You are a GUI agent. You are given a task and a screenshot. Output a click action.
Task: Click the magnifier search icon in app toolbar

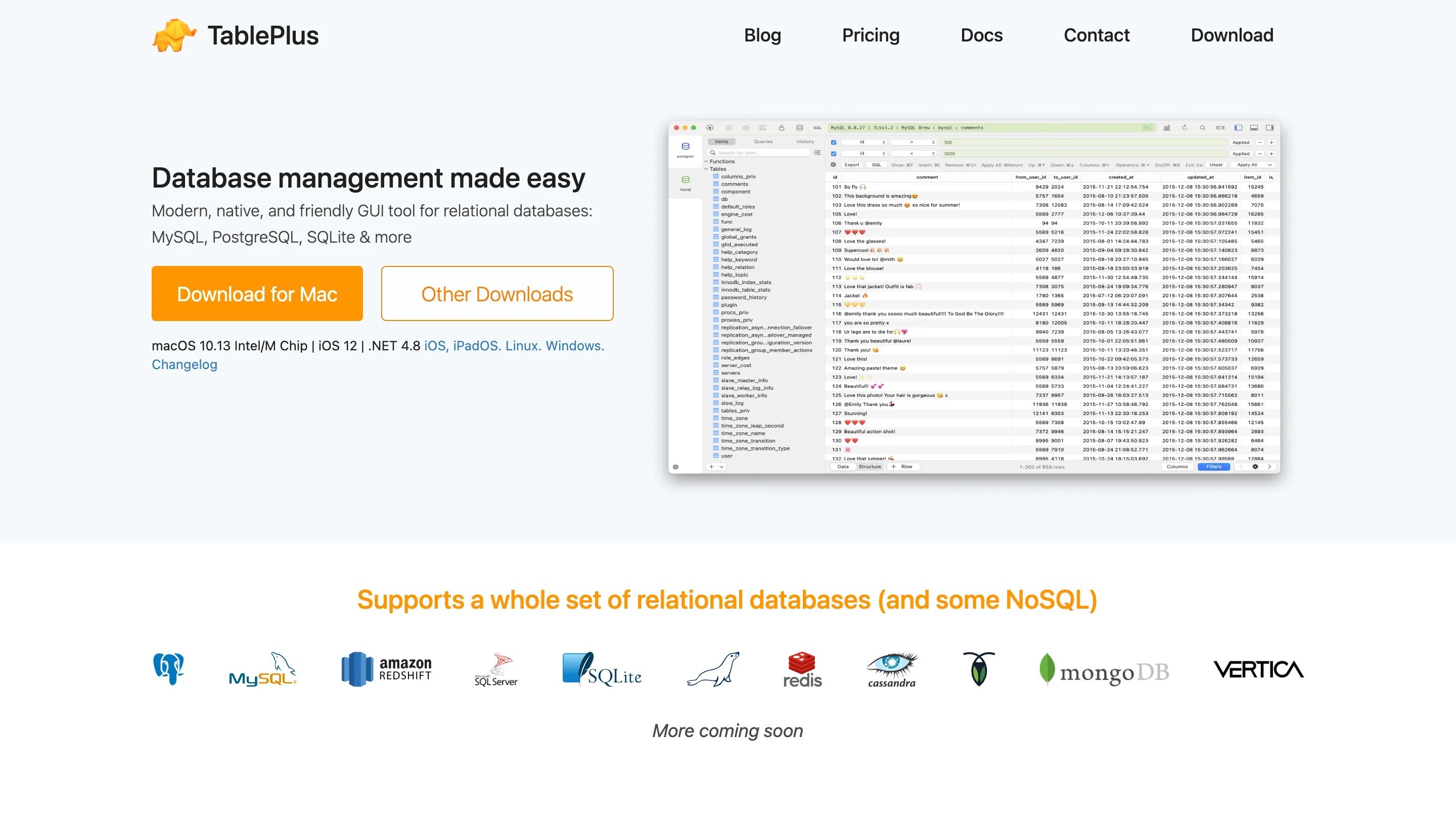coord(1202,128)
